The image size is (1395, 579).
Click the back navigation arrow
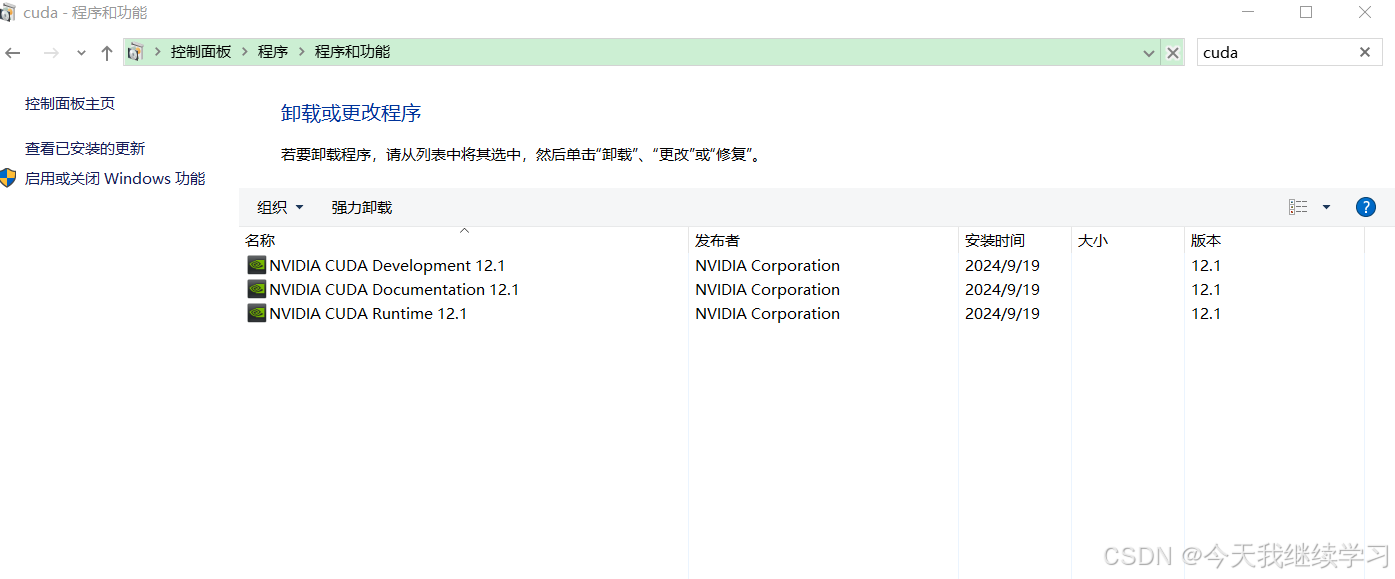(12, 53)
